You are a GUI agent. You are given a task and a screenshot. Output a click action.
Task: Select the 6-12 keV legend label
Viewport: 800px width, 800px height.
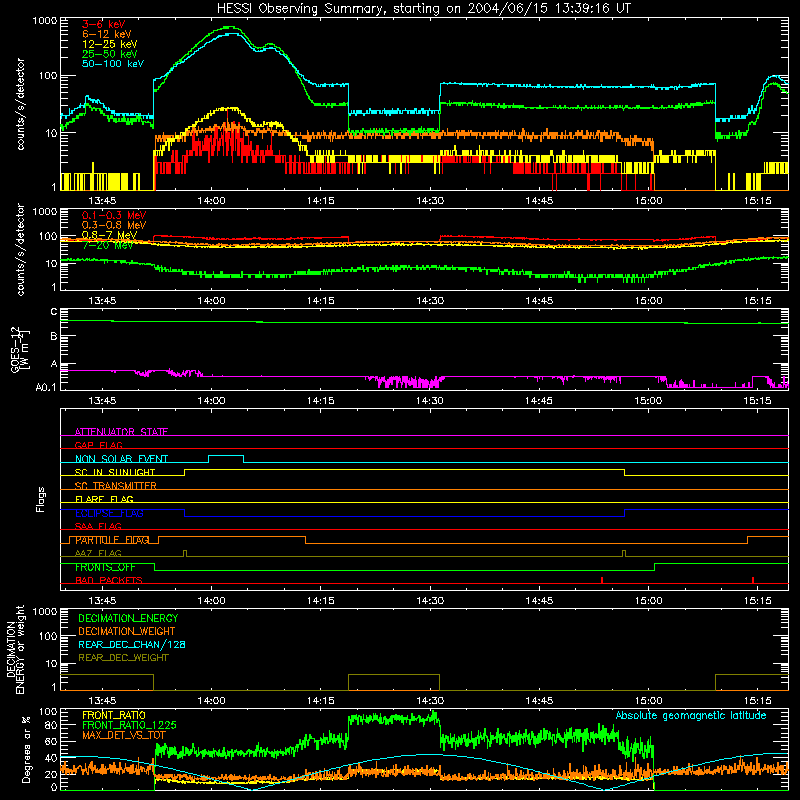(107, 34)
